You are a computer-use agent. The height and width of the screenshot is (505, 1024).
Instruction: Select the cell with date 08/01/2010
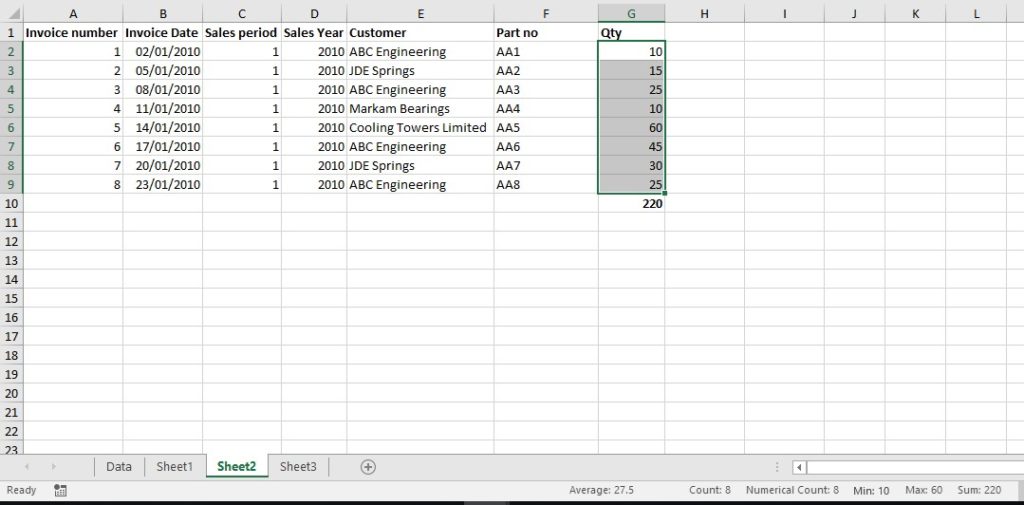[163, 90]
